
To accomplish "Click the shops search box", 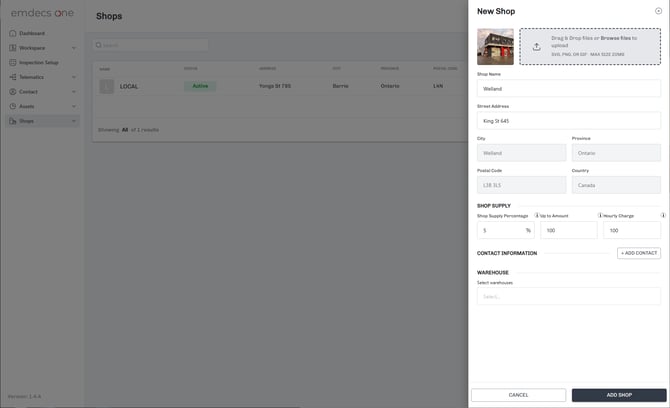I will coord(150,45).
